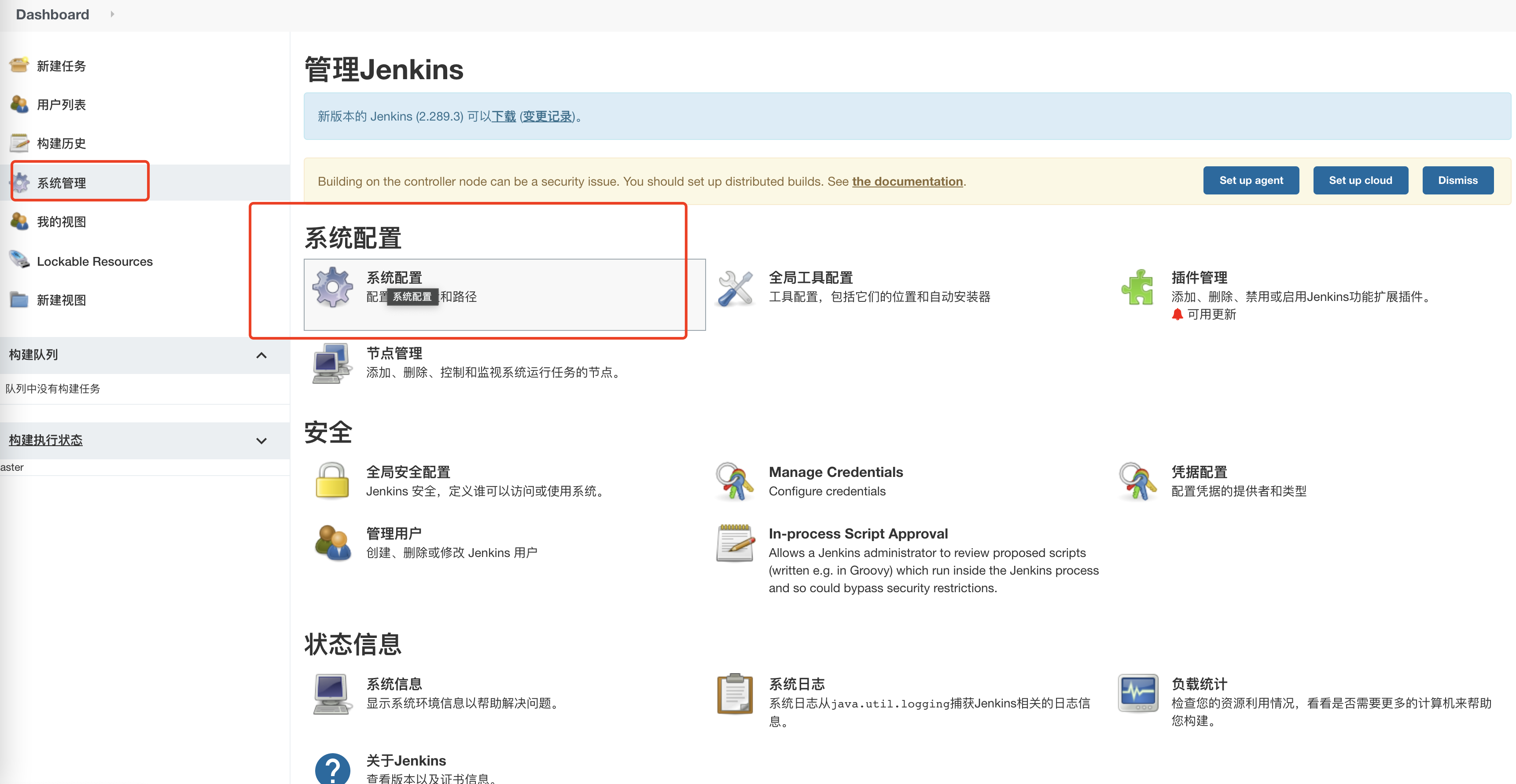The height and width of the screenshot is (784, 1516).
Task: Expand the 构建执行状态 panel chevron
Action: 262,440
